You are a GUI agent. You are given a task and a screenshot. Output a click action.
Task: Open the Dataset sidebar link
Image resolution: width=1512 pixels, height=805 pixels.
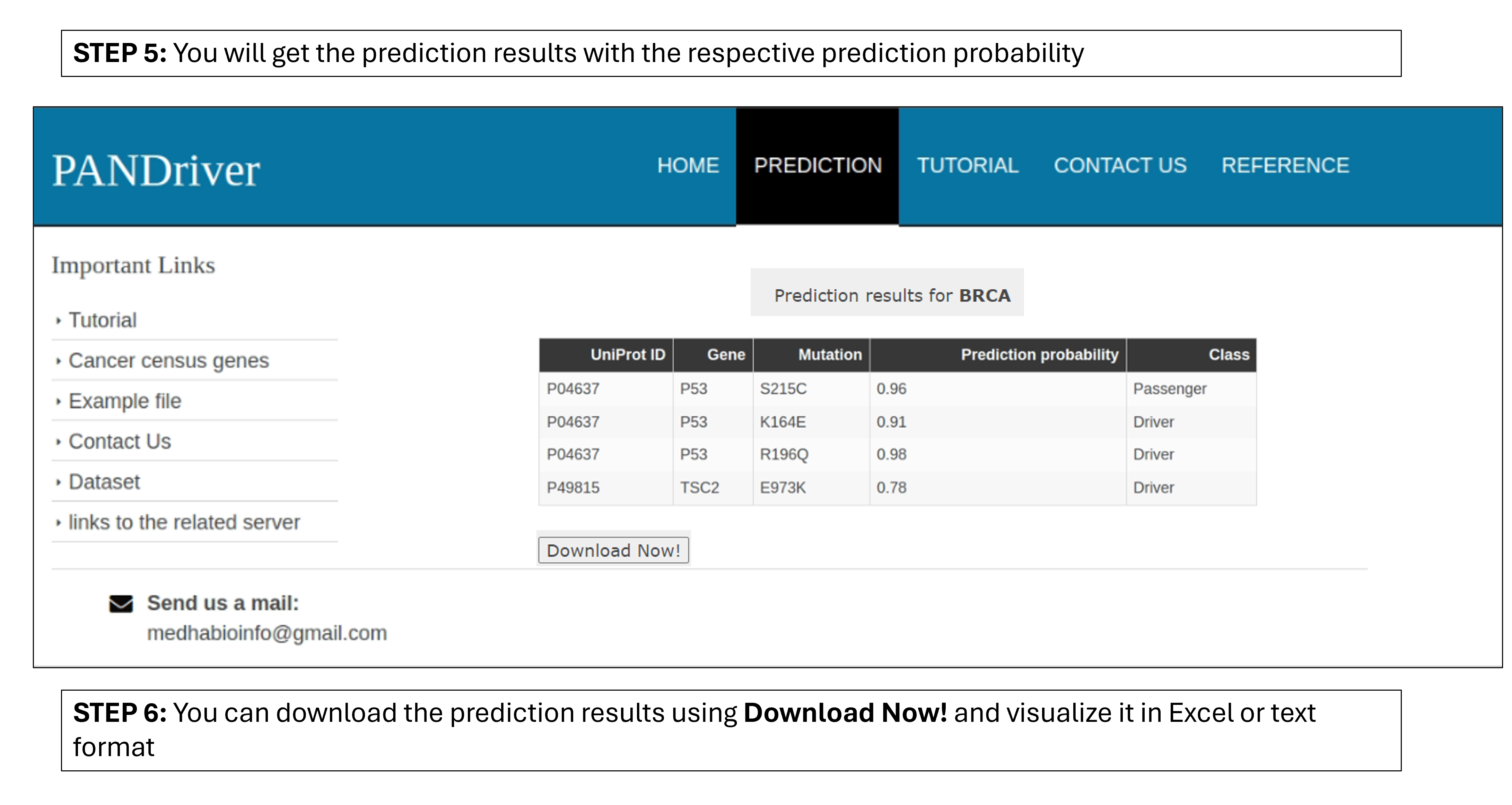coord(104,482)
